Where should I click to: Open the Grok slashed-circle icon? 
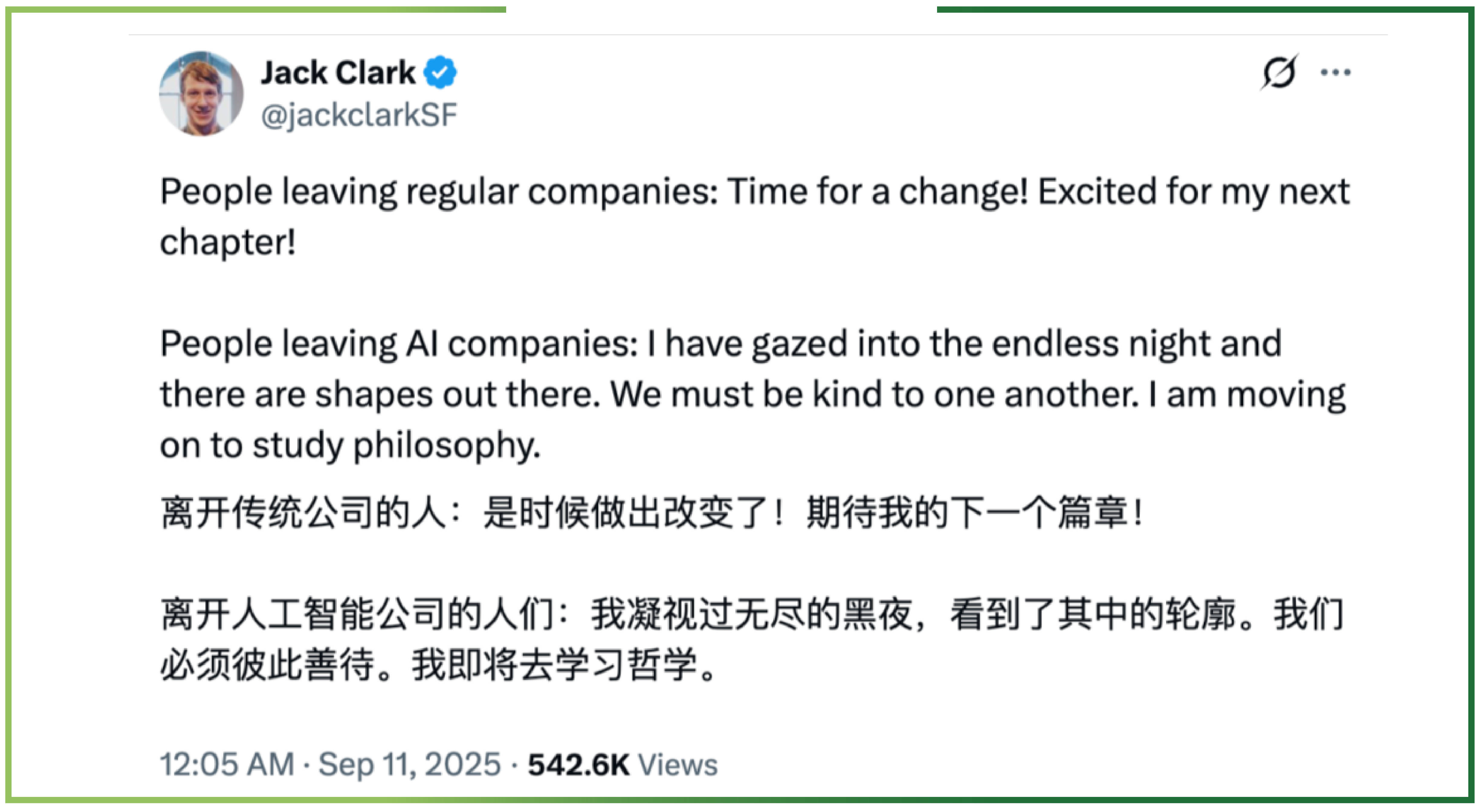coord(1279,72)
